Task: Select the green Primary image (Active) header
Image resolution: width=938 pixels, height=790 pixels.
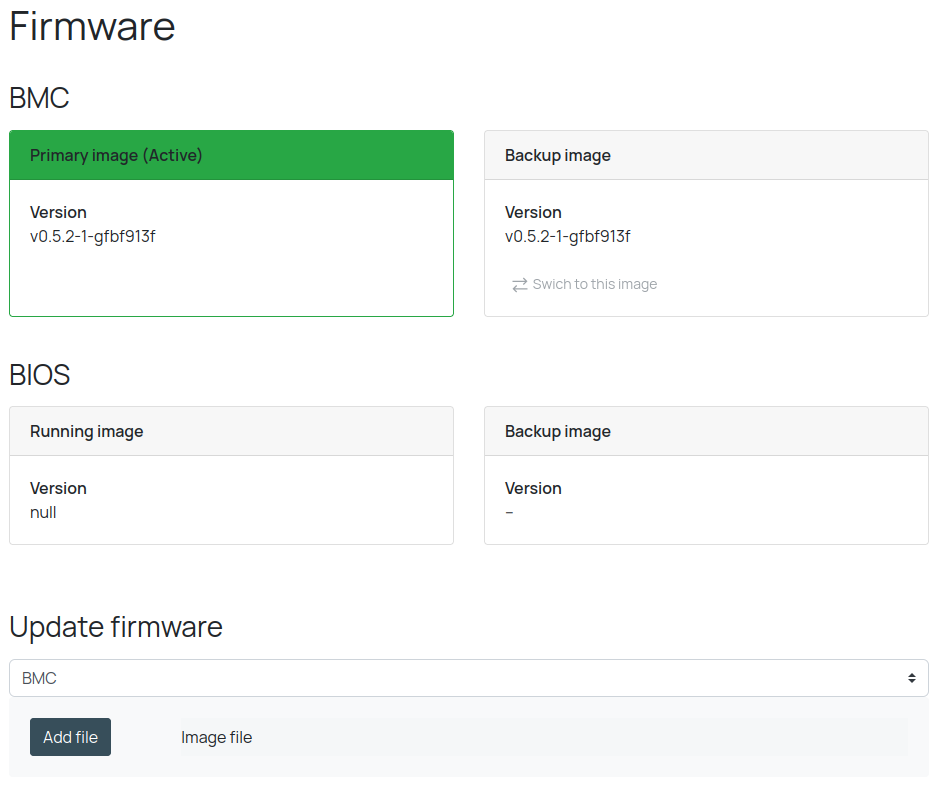Action: tap(231, 155)
